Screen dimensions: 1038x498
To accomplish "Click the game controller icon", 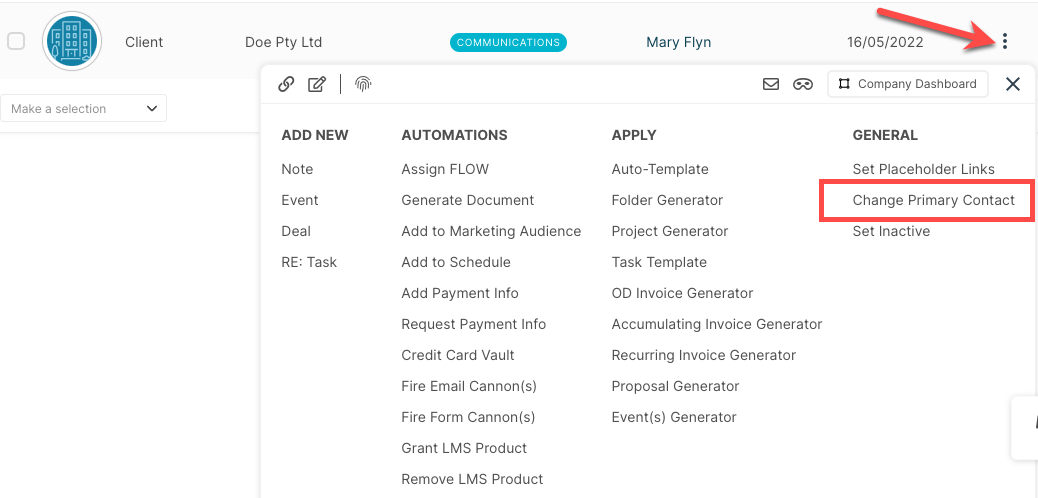I will click(x=803, y=84).
